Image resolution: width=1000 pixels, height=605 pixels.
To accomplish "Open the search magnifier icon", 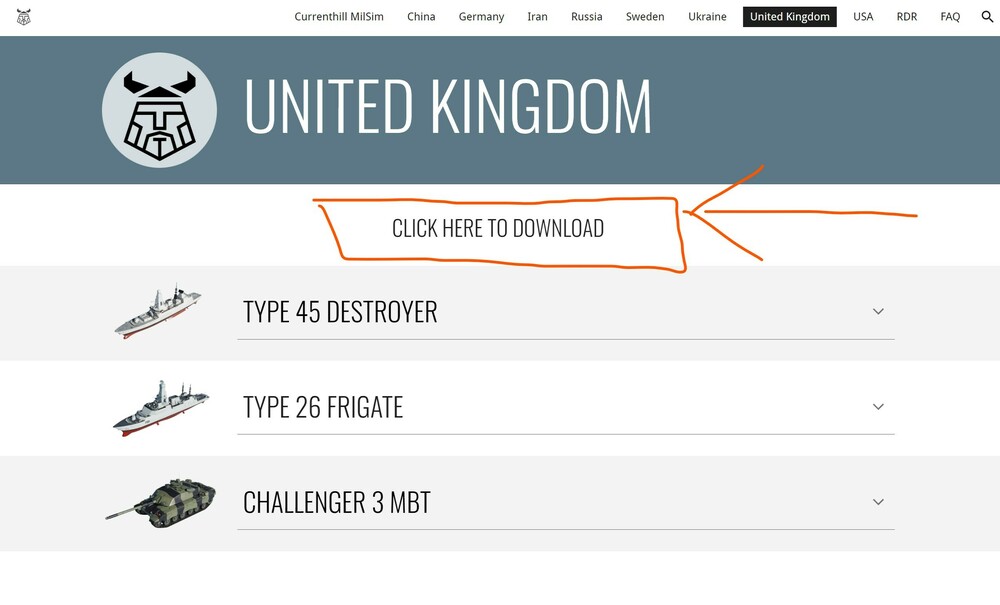I will [987, 17].
